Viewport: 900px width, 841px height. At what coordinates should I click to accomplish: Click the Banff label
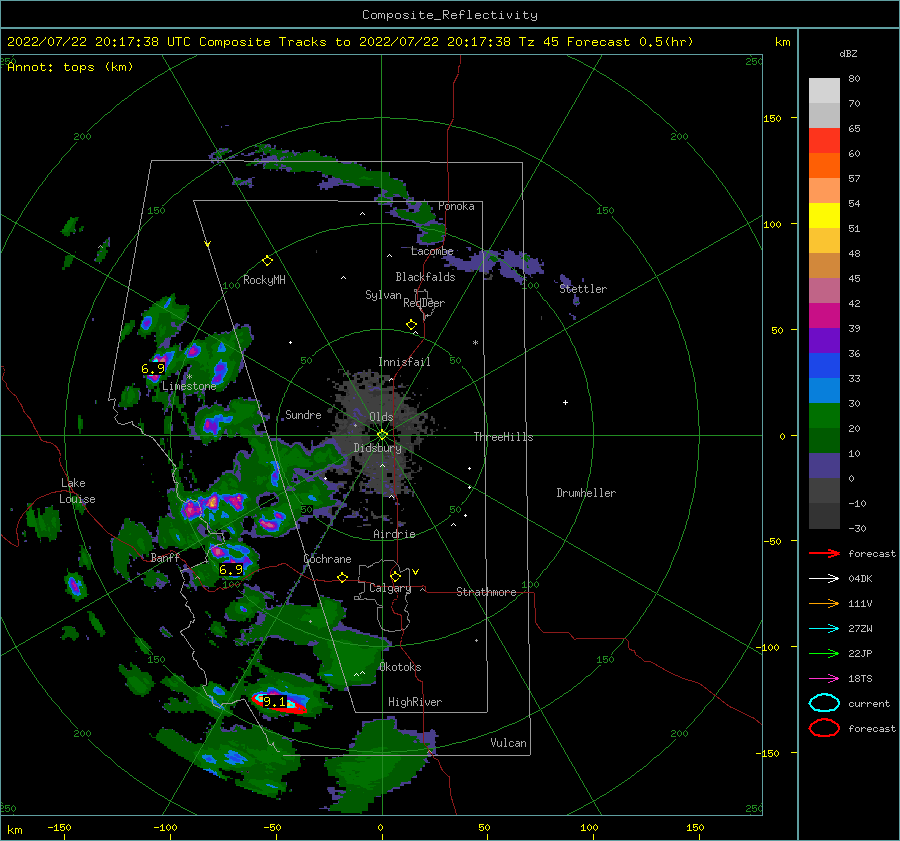pos(165,557)
